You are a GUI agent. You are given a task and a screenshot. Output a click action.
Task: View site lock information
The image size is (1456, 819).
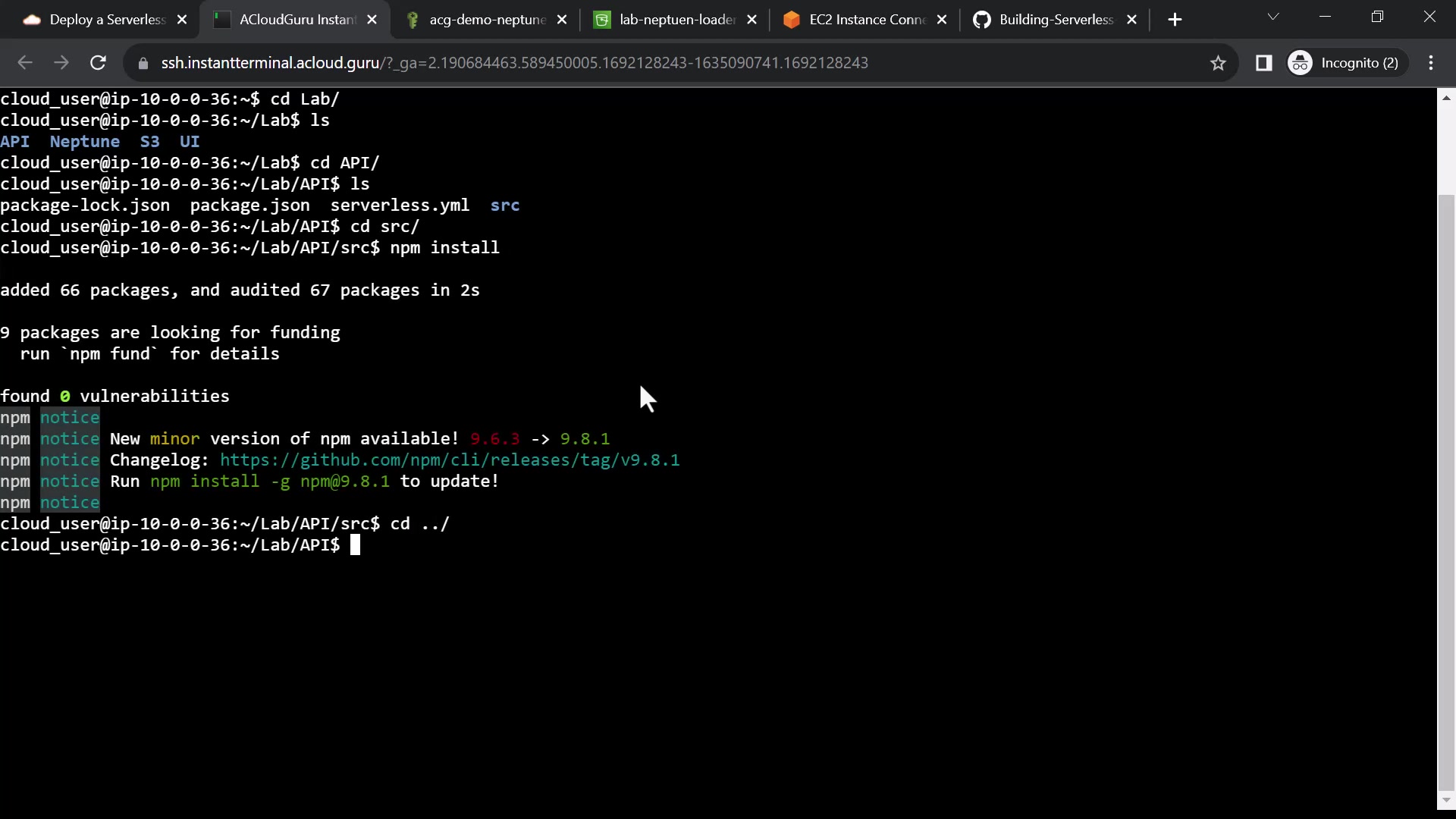[143, 63]
